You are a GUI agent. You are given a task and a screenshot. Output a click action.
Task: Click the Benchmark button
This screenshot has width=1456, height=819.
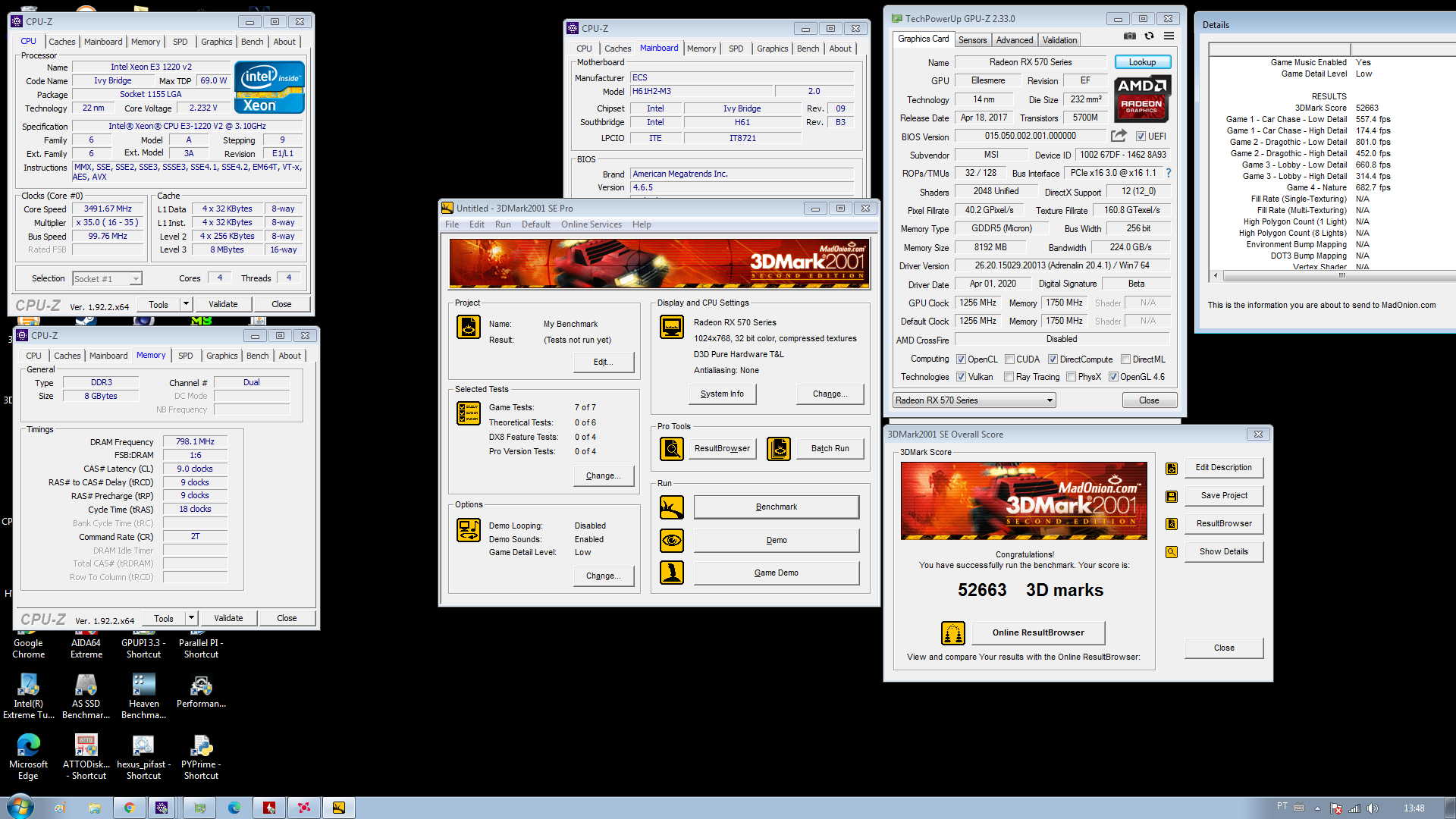[x=777, y=507]
